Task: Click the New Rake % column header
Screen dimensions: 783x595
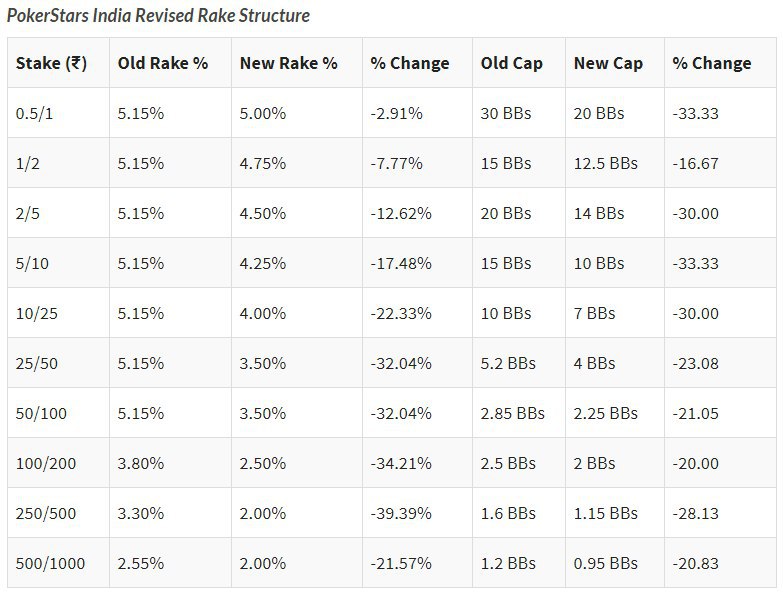Action: [x=288, y=63]
